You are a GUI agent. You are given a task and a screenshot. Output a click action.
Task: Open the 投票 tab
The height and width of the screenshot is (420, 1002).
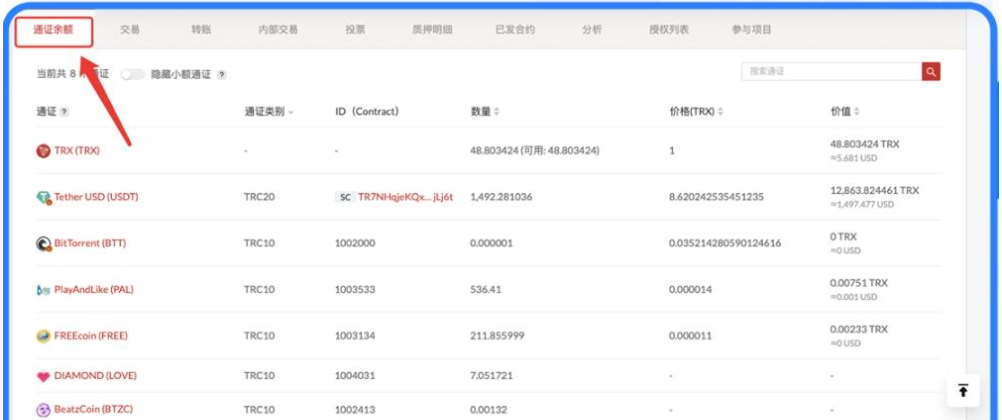[x=355, y=30]
